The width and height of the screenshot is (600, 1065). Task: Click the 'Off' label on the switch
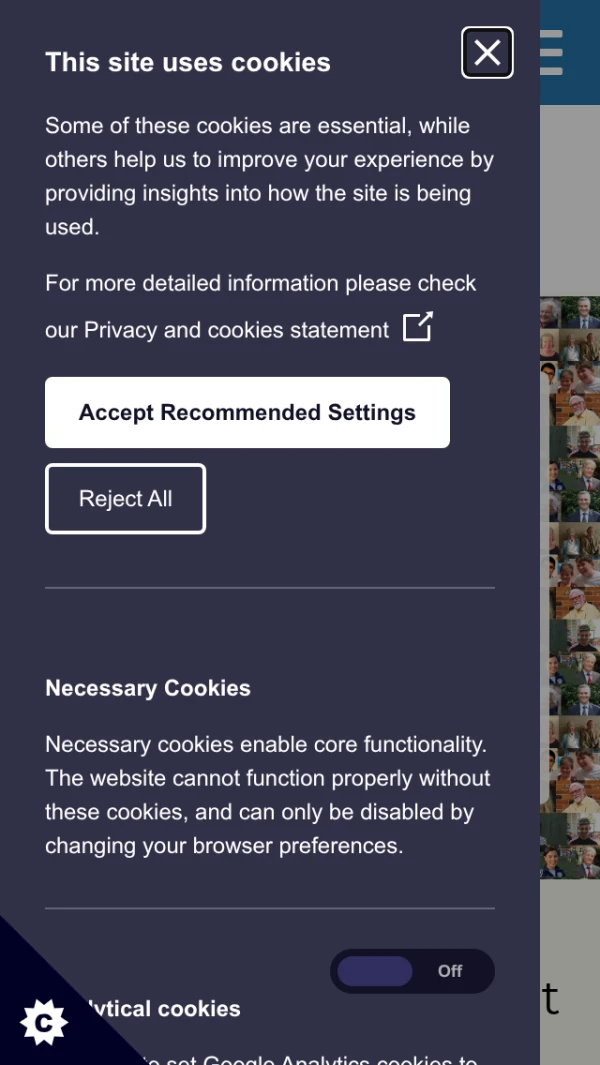450,971
